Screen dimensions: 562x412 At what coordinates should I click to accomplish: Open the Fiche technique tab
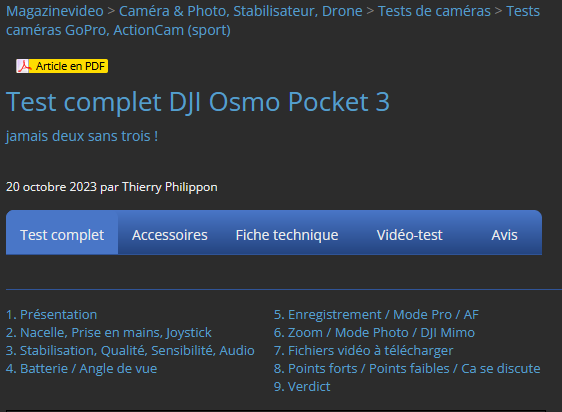287,235
